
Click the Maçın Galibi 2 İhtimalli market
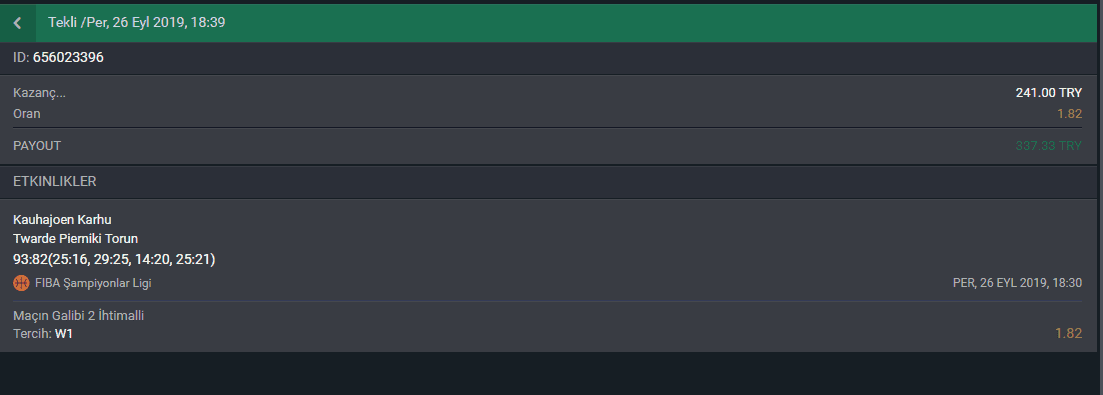[78, 316]
